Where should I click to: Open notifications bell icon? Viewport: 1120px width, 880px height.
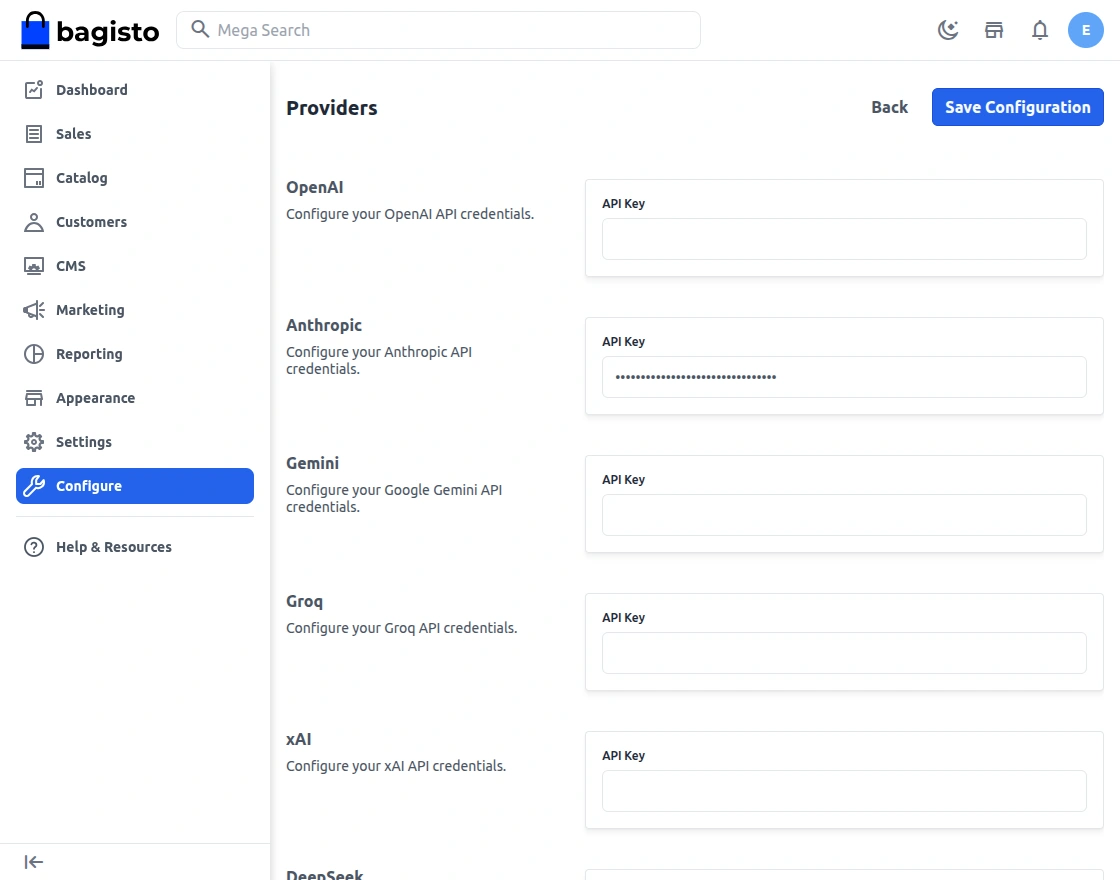point(1040,30)
